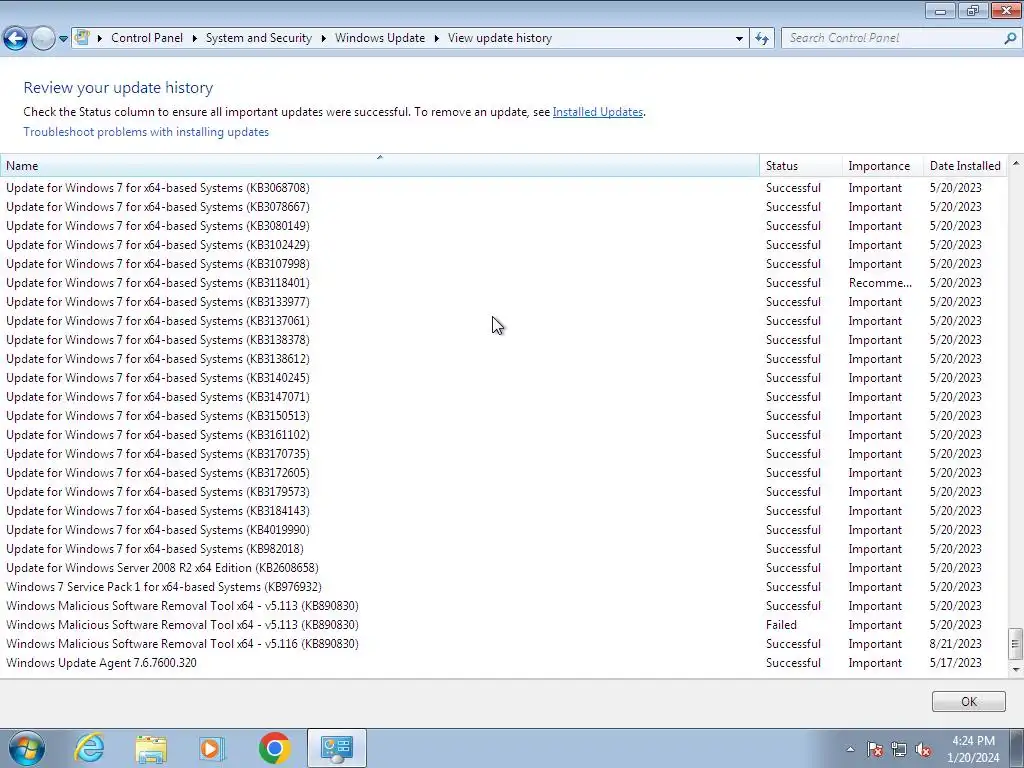Navigate to System and Security breadcrumb
The image size is (1024, 768).
(259, 38)
